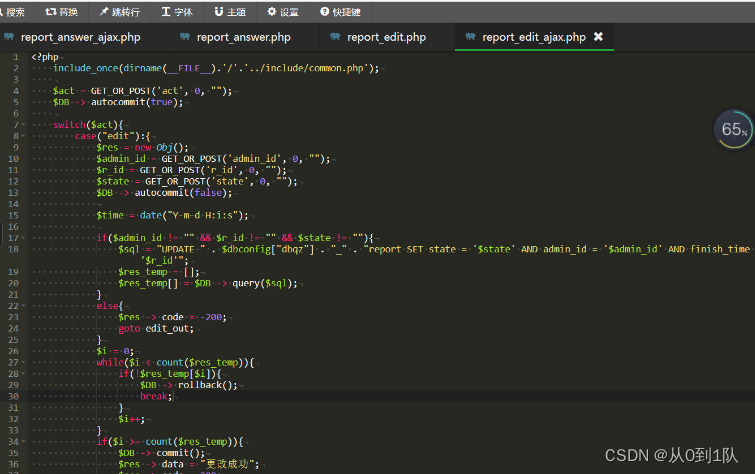
Task: Click the "$admin_id" variable on line 10
Action: (121, 159)
